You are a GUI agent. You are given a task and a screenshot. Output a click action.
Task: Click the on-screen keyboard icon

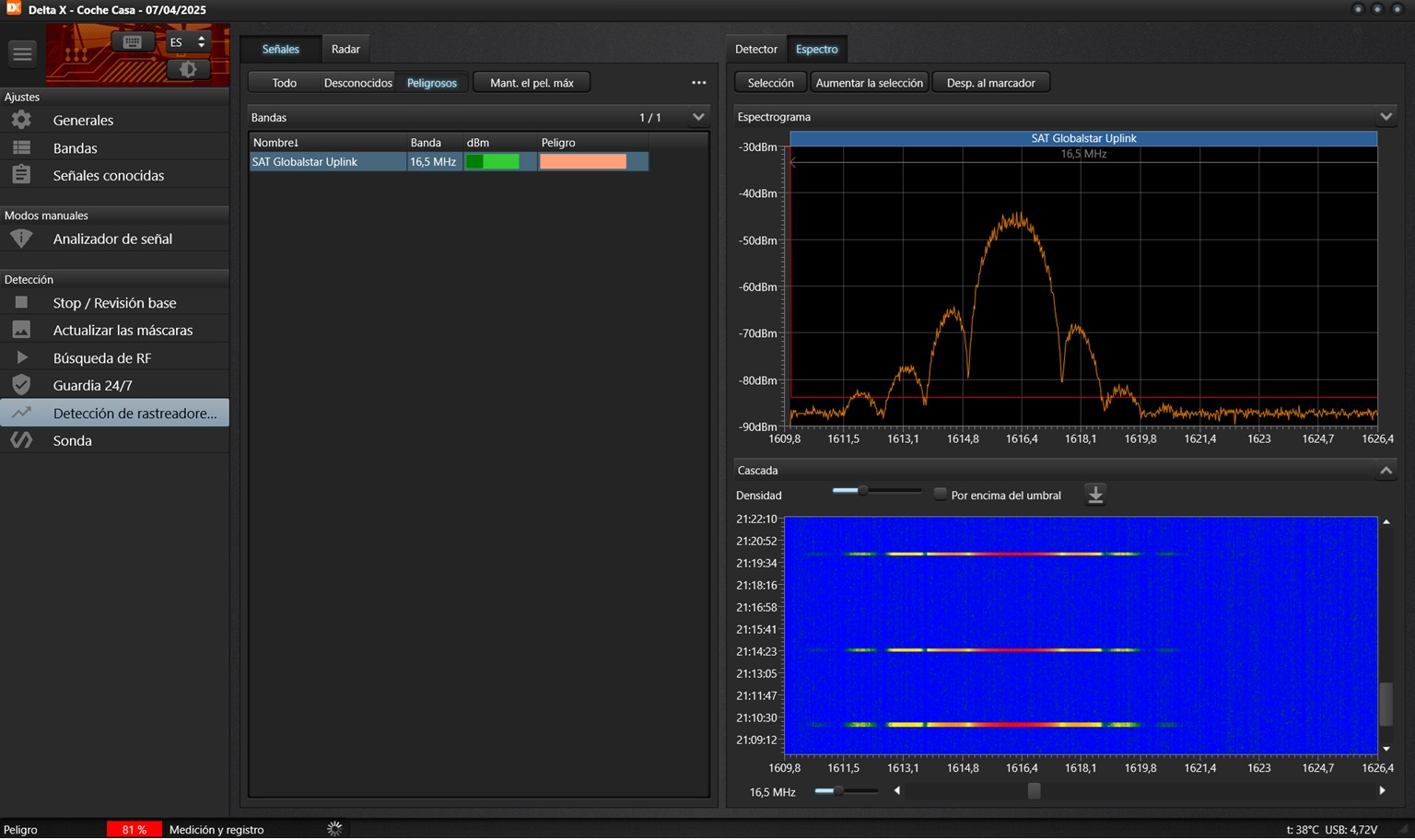coord(133,41)
